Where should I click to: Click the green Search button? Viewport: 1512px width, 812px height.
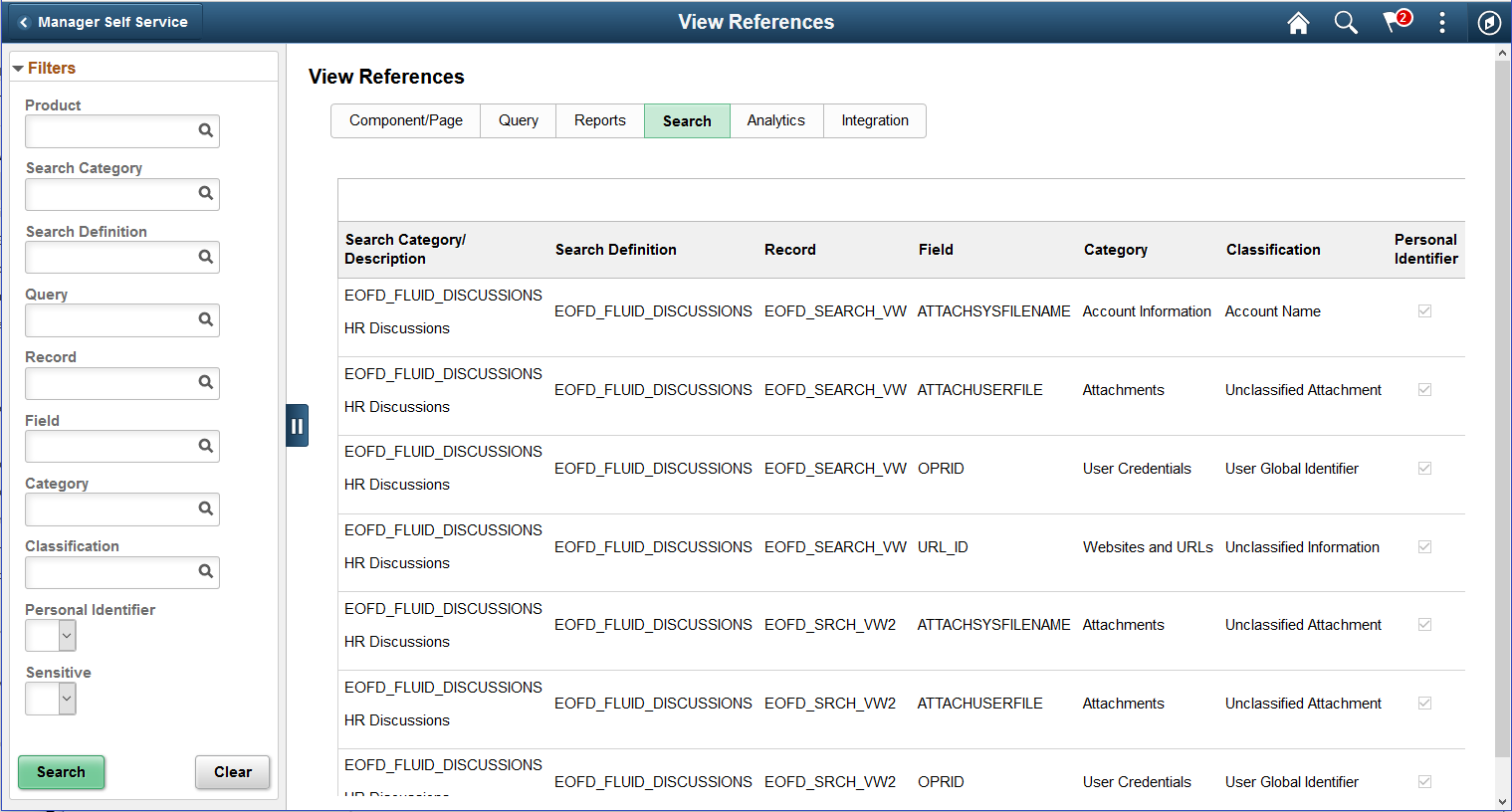tap(61, 772)
